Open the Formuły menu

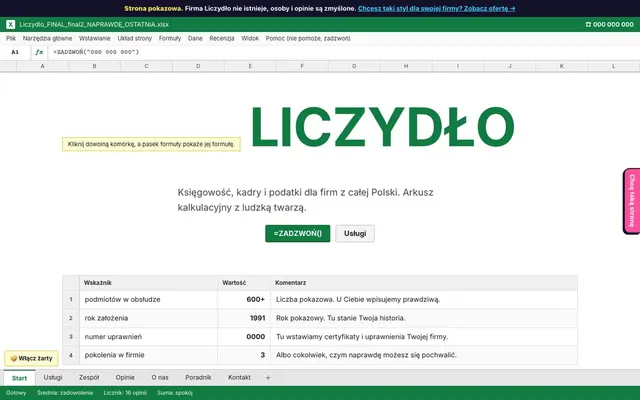click(170, 38)
